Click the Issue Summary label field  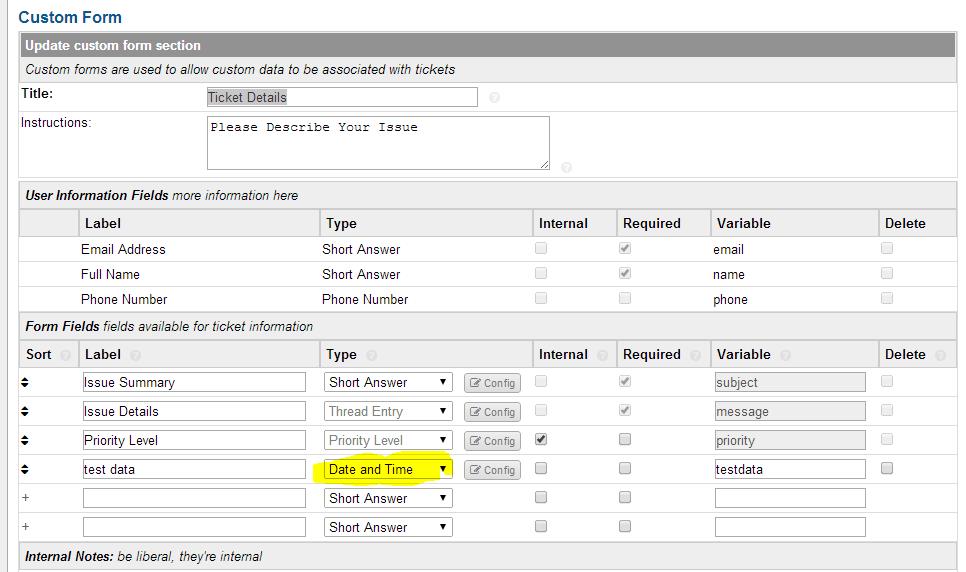(194, 382)
